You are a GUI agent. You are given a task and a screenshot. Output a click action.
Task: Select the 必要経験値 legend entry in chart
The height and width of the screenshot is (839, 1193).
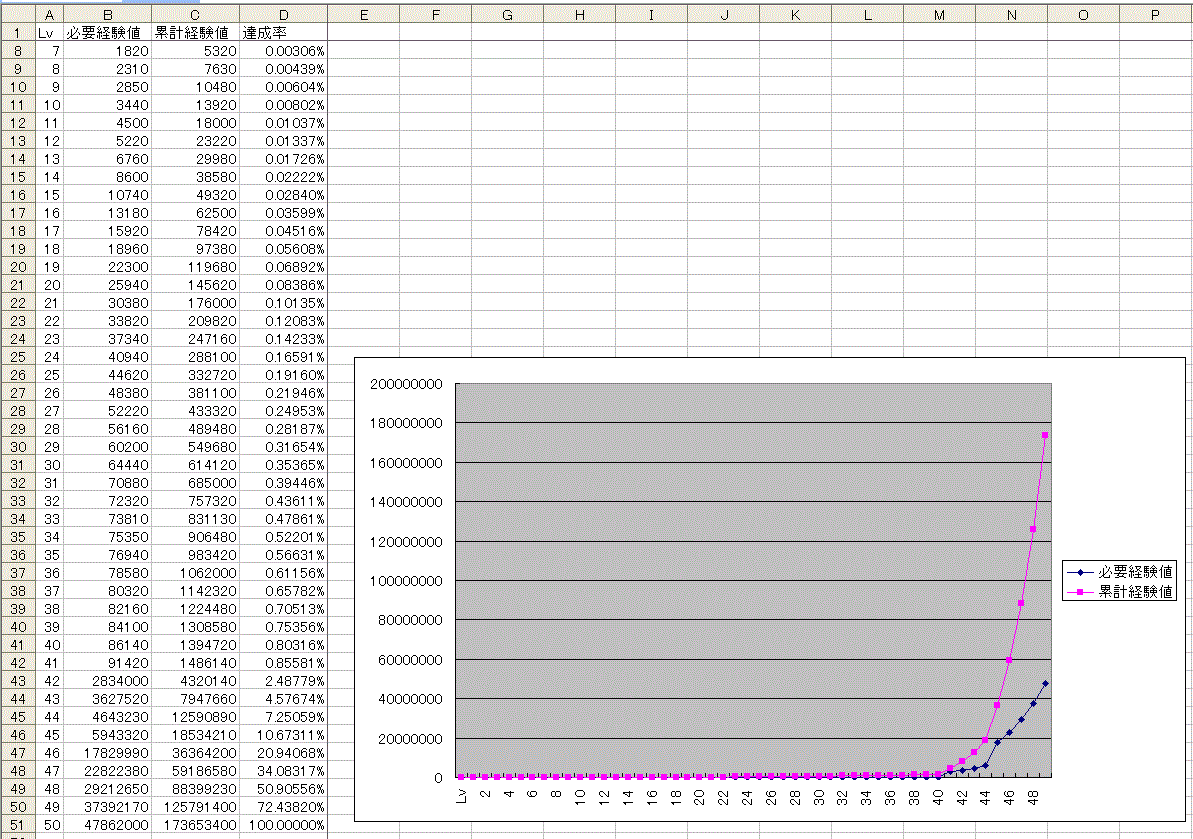pyautogui.click(x=1120, y=572)
